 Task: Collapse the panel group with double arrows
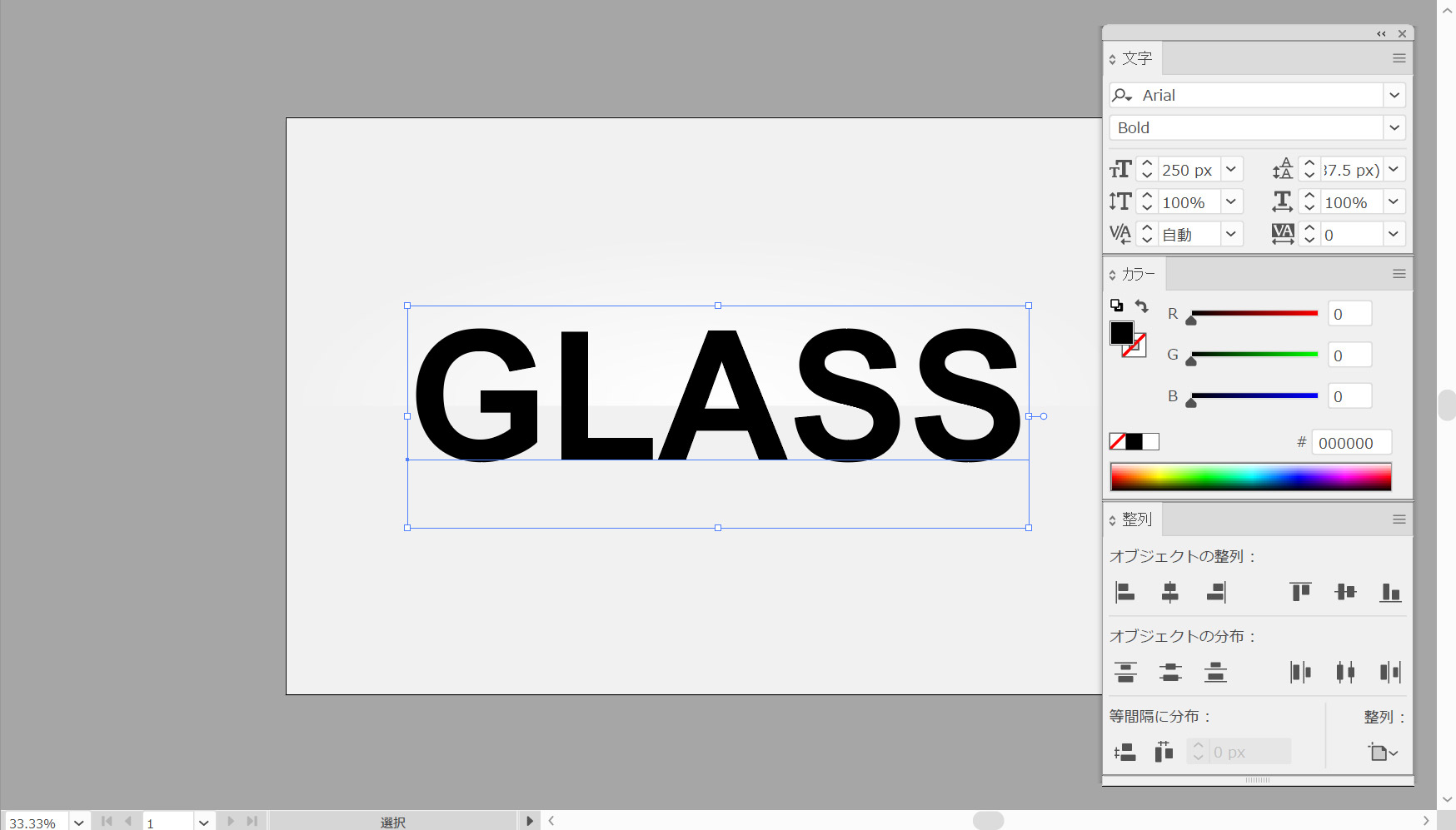(x=1381, y=34)
